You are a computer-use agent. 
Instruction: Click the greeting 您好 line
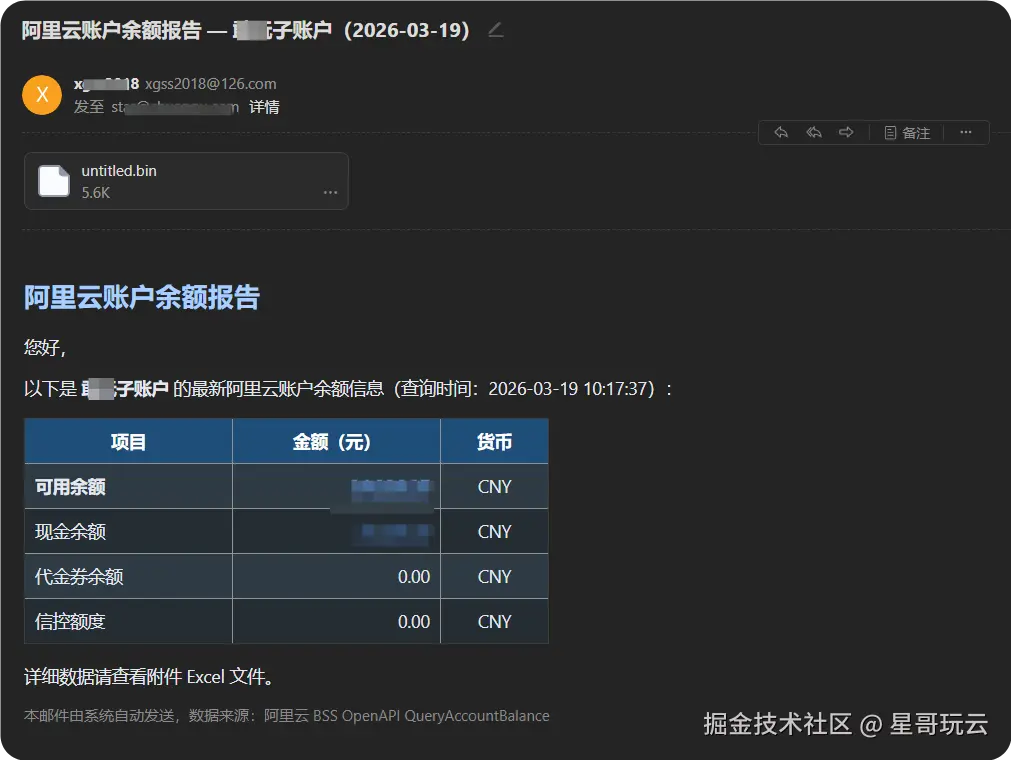pos(44,347)
